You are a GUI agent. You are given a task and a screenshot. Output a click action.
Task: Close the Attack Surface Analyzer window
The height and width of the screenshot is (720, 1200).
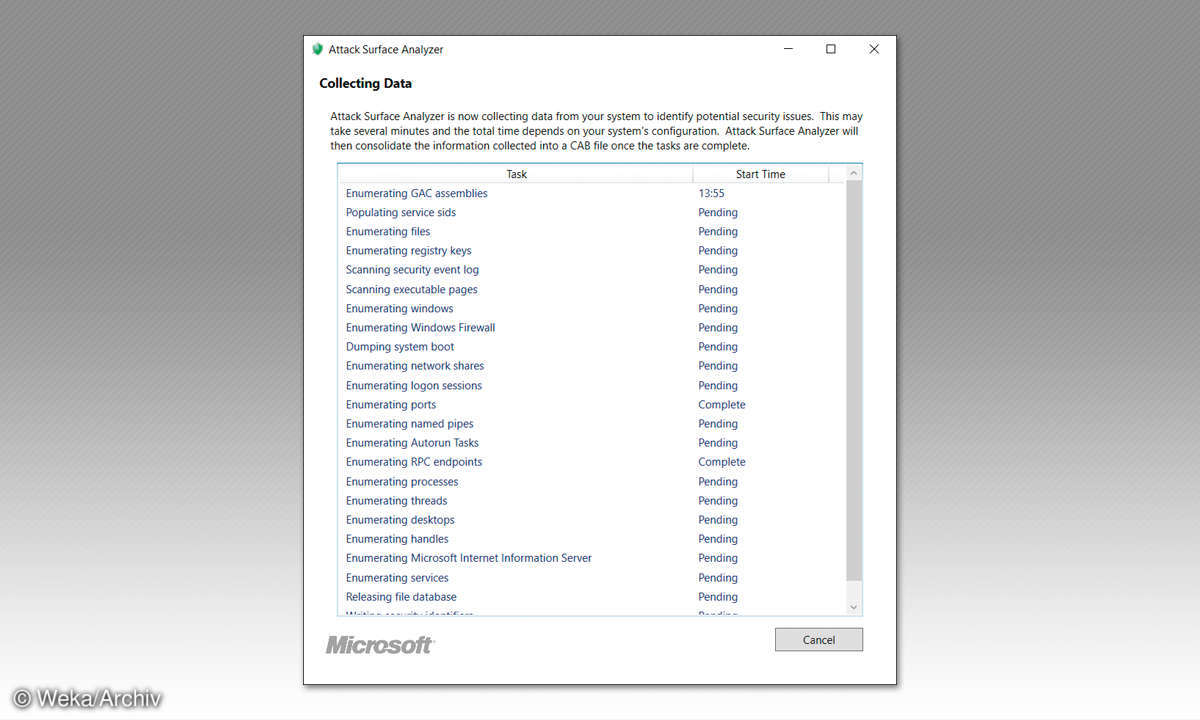click(x=874, y=49)
